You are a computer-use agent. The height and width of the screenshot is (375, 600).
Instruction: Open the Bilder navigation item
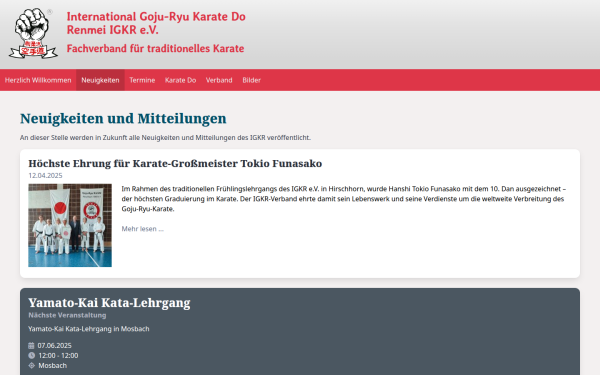pyautogui.click(x=251, y=80)
